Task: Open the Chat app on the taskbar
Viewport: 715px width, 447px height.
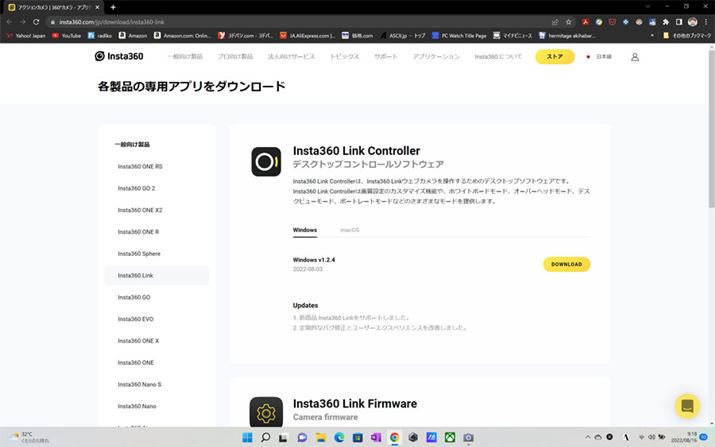Action: click(302, 438)
